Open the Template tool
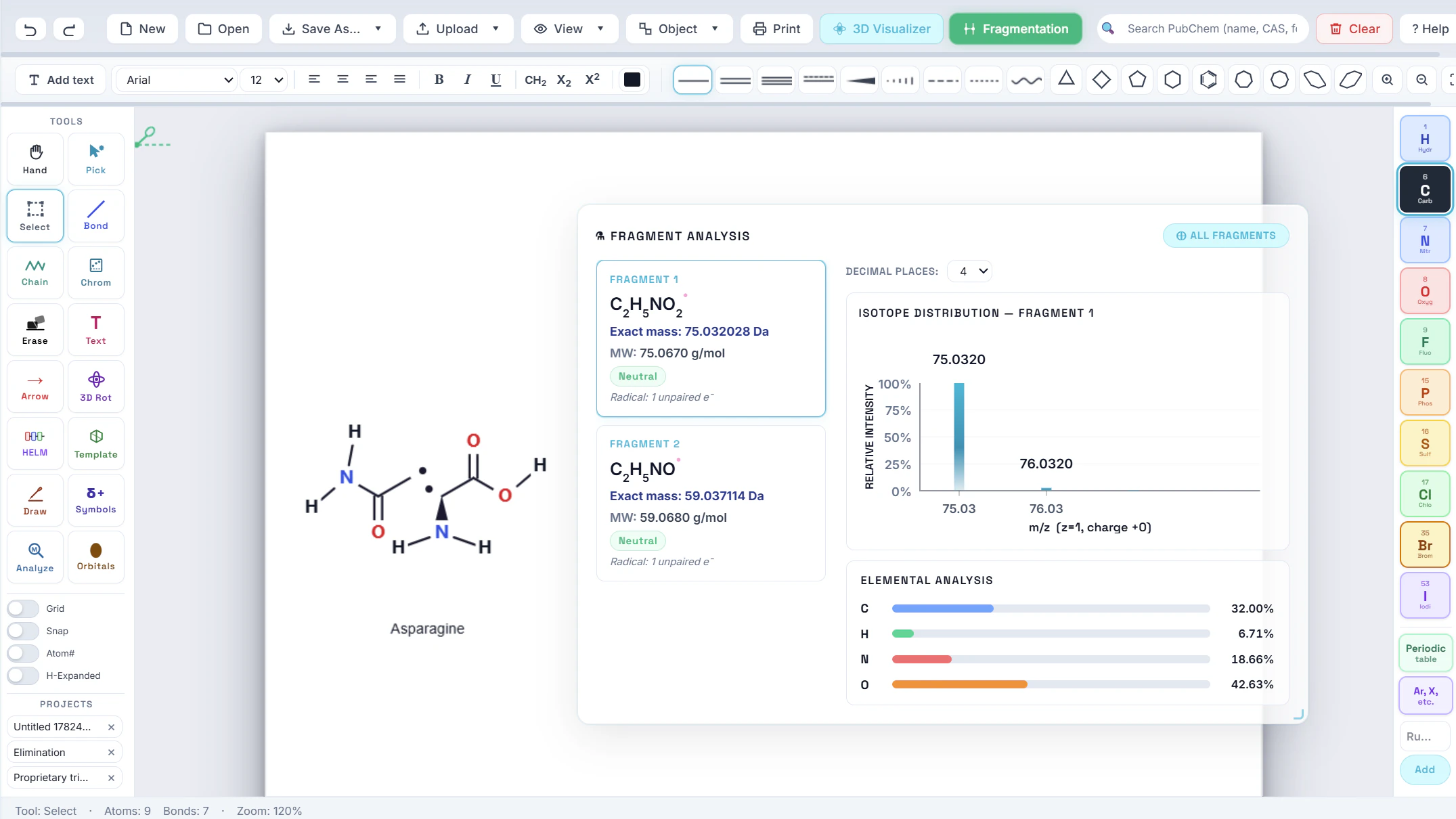Image resolution: width=1456 pixels, height=819 pixels. tap(96, 443)
